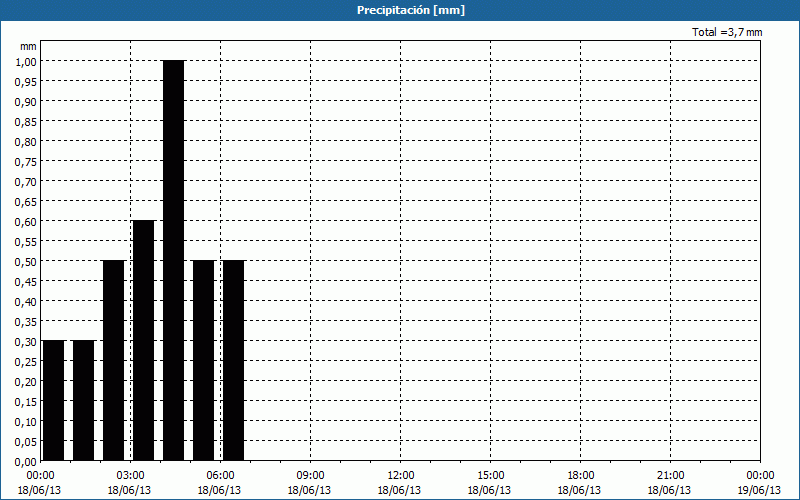Select the 0,50 mm bar just before 03:00
800x500 pixels.
(113, 361)
